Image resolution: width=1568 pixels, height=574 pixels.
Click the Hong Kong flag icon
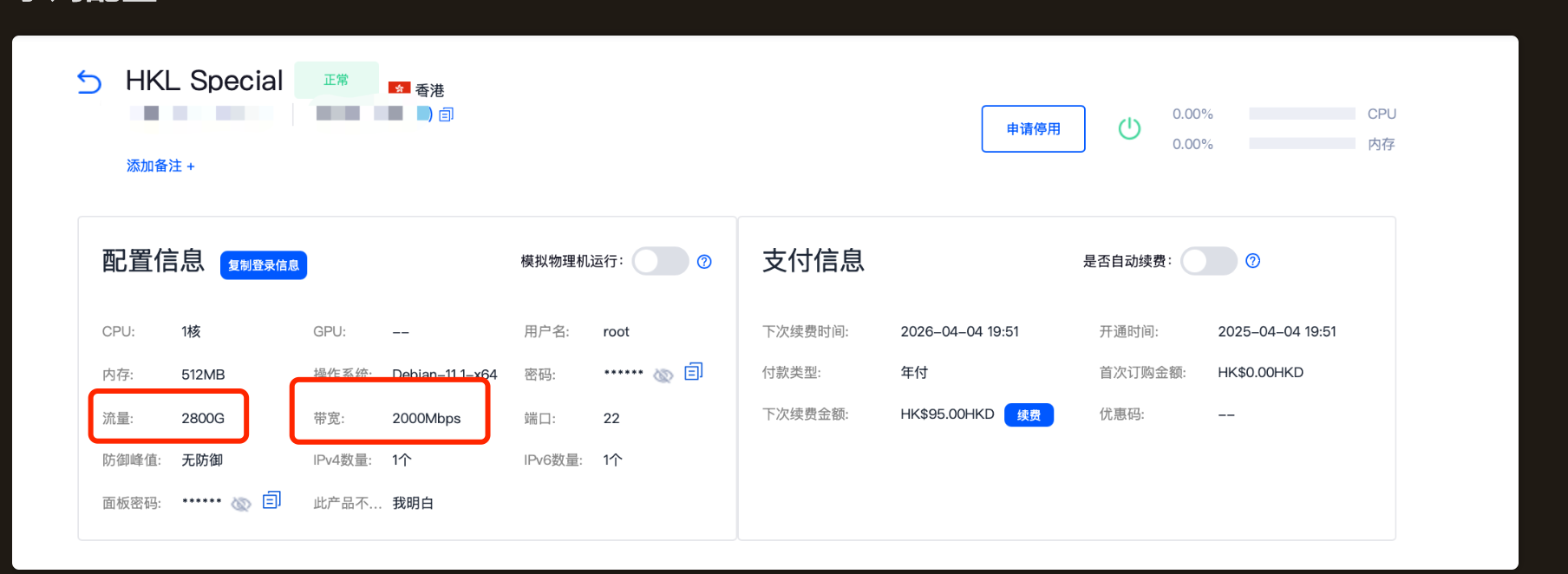tap(399, 88)
